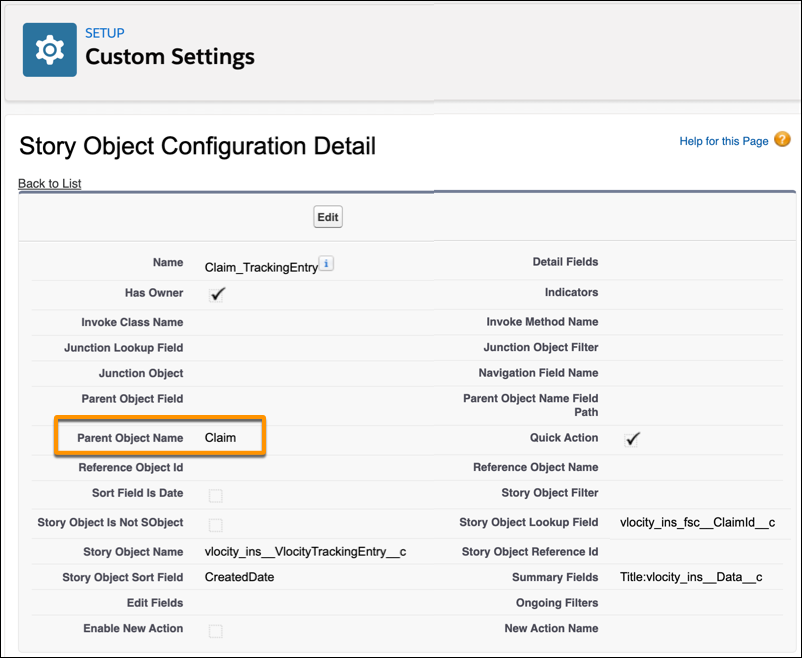Click the SETUP breadcrumb label
The image size is (802, 658).
click(104, 33)
